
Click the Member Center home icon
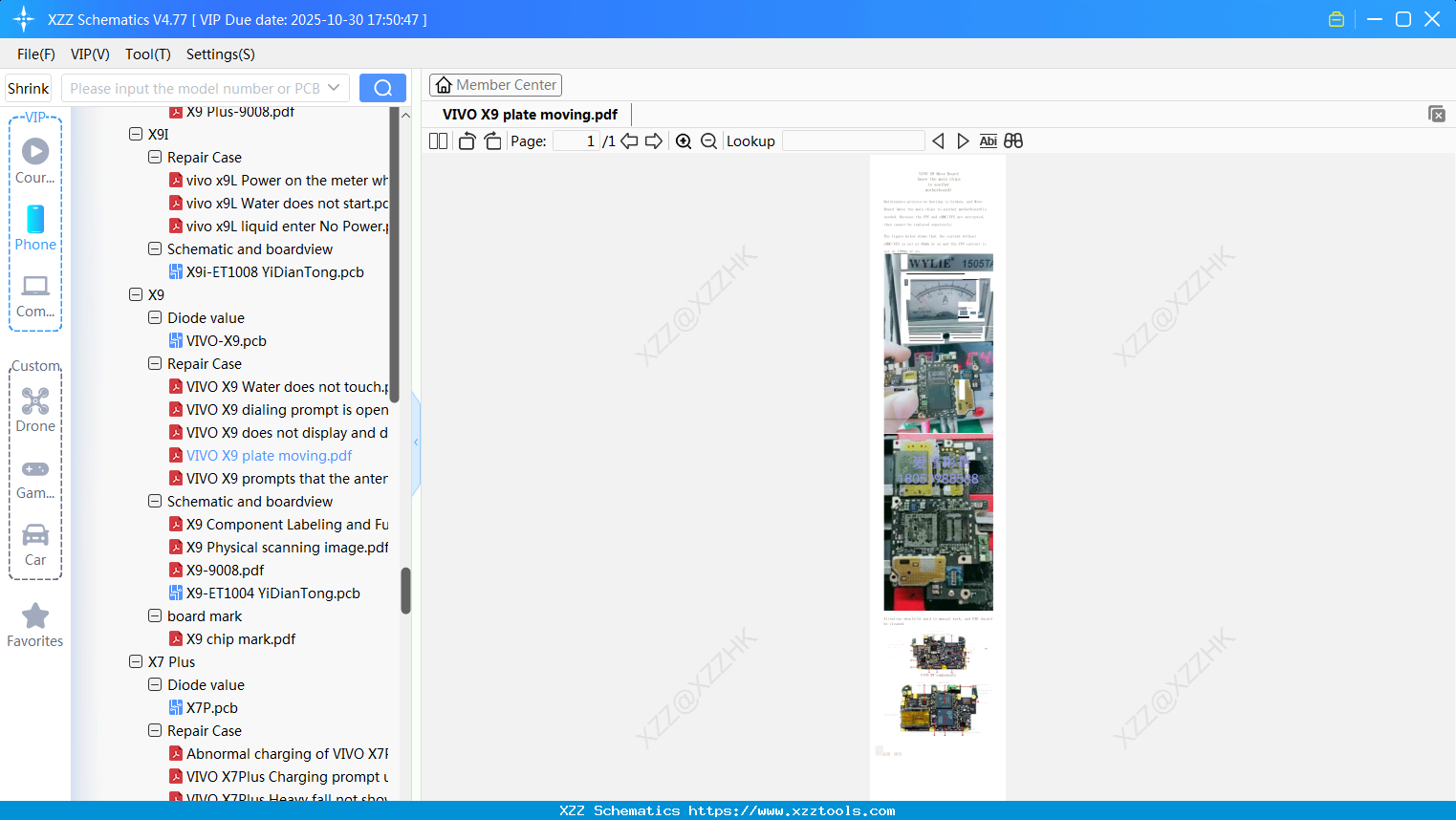(x=444, y=85)
